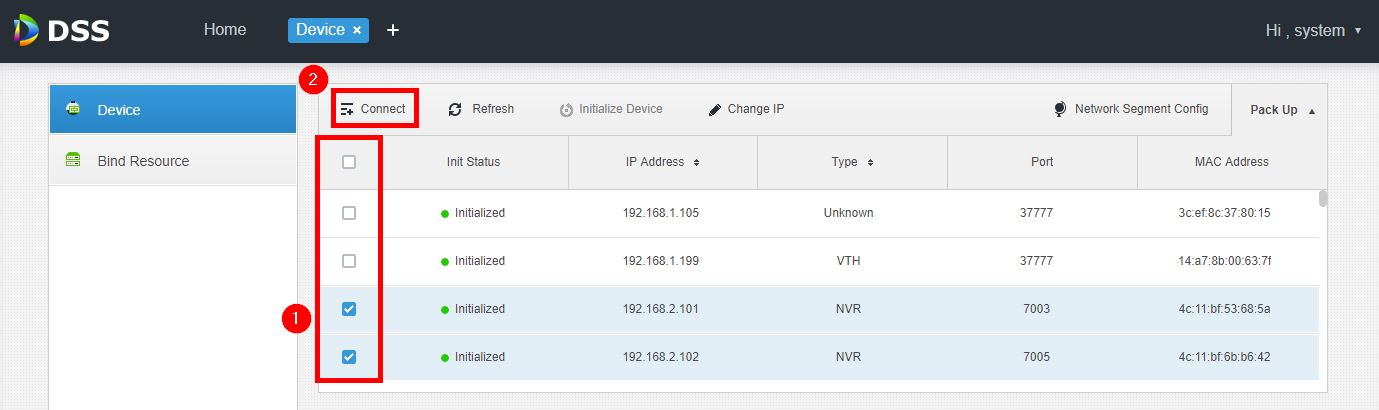Add a new tab with plus icon

point(393,30)
